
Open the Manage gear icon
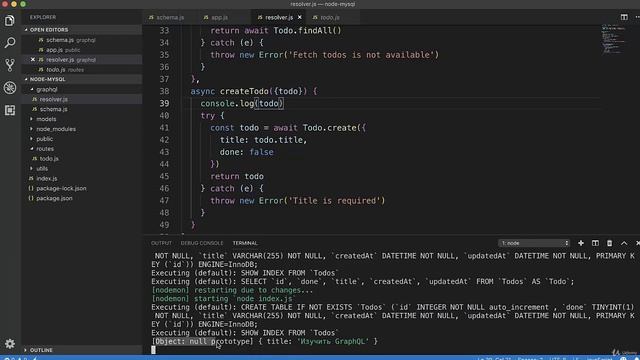[10, 344]
